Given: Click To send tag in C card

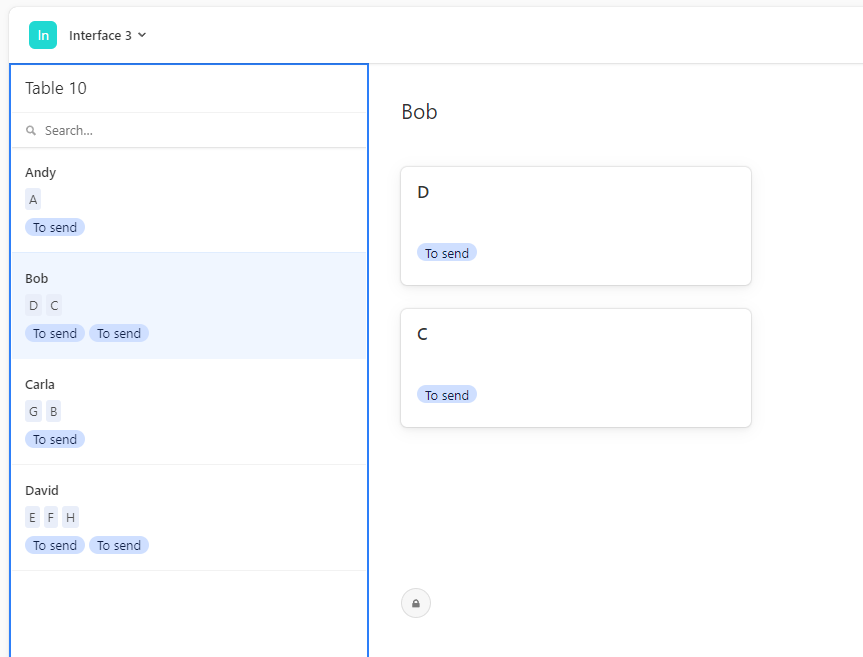Looking at the screenshot, I should [447, 395].
